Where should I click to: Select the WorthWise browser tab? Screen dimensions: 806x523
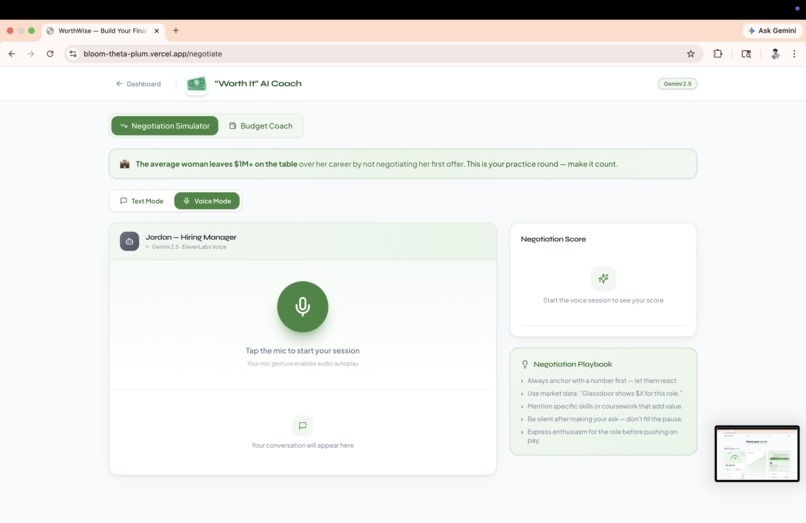(103, 31)
